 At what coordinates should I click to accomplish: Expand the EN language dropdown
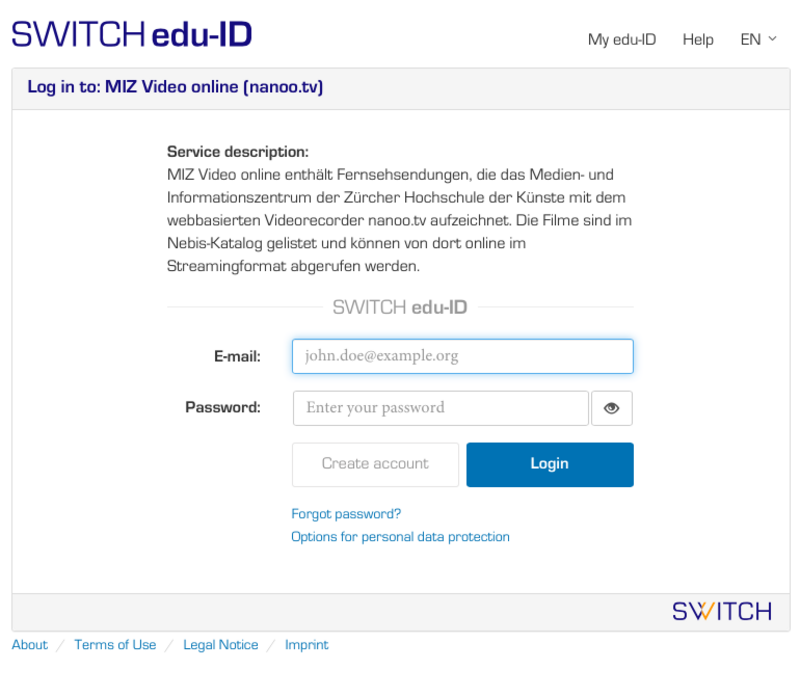(x=758, y=39)
